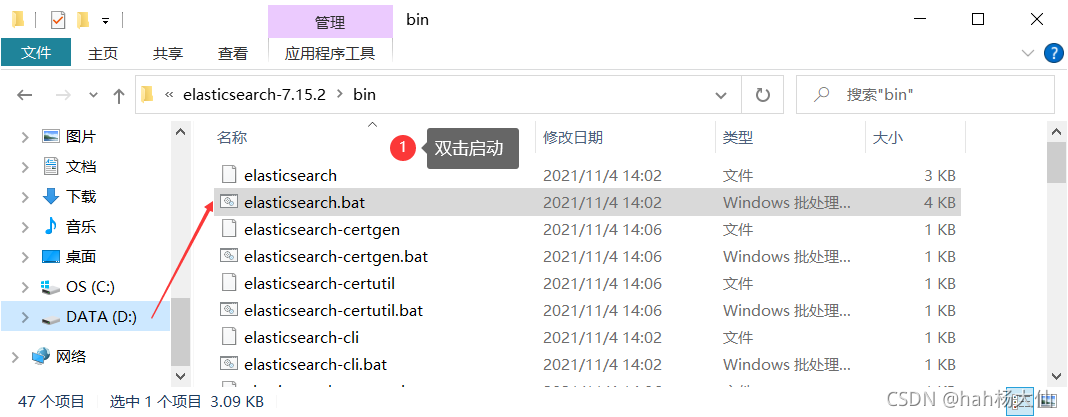The height and width of the screenshot is (417, 1068).
Task: Open the 应用程序工具 tab
Action: point(330,53)
